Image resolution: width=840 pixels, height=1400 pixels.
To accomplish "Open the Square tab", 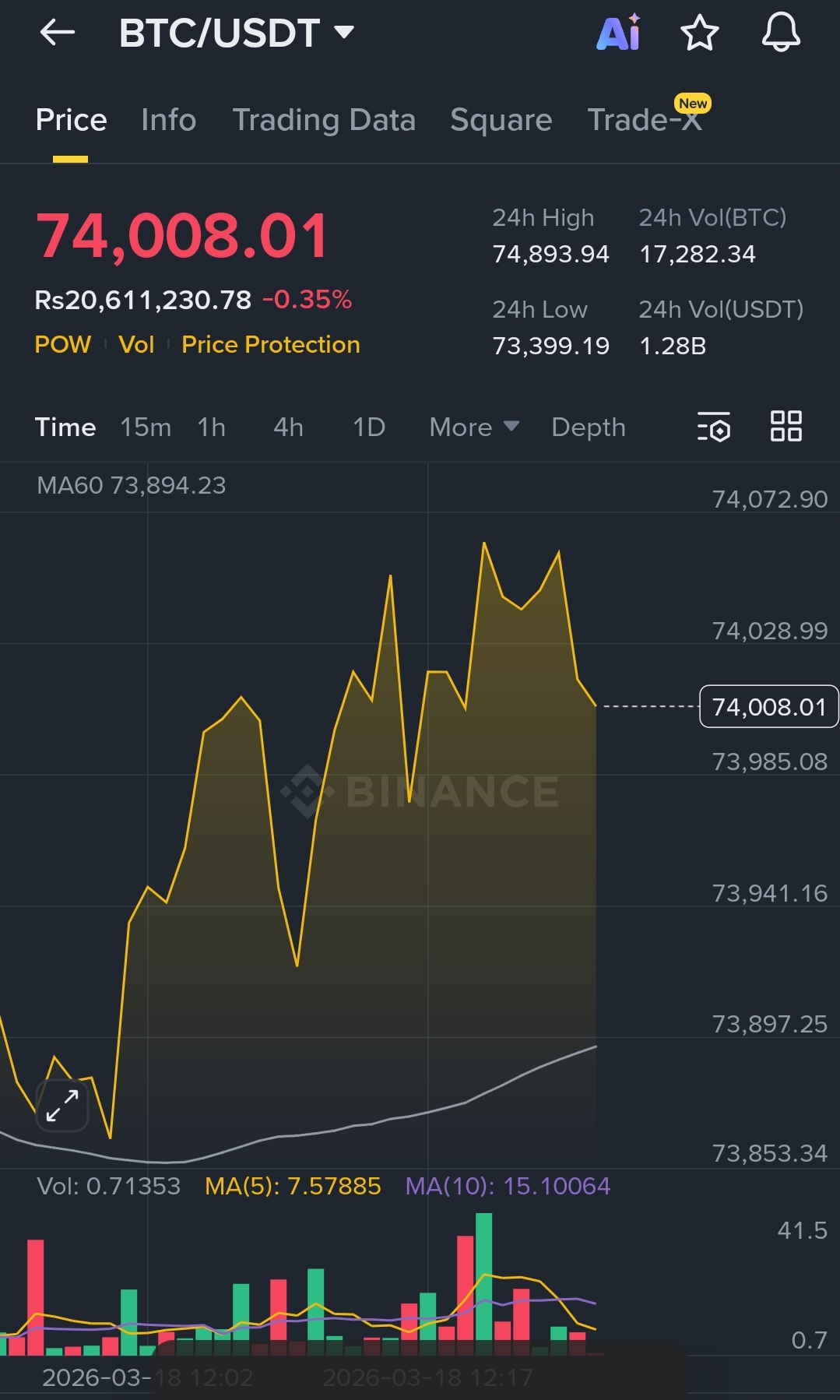I will click(501, 120).
